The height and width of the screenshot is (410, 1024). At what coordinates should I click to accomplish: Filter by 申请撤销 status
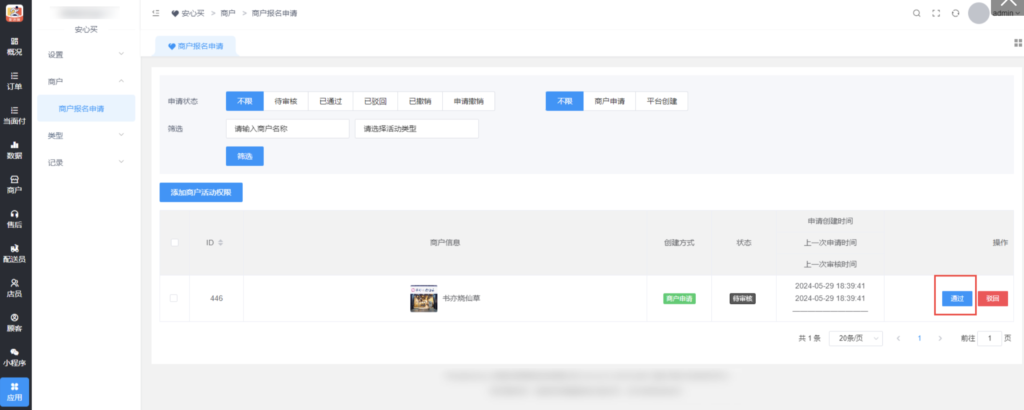point(468,101)
